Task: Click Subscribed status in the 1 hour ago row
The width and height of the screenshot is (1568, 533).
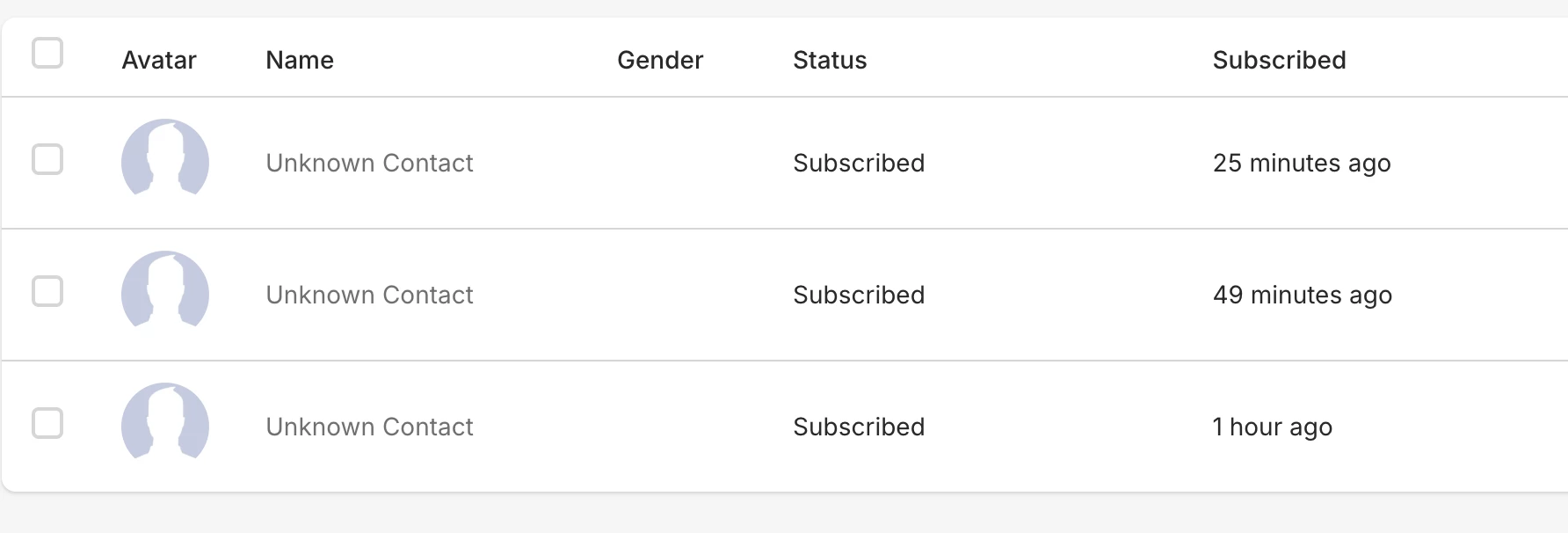Action: (x=859, y=427)
